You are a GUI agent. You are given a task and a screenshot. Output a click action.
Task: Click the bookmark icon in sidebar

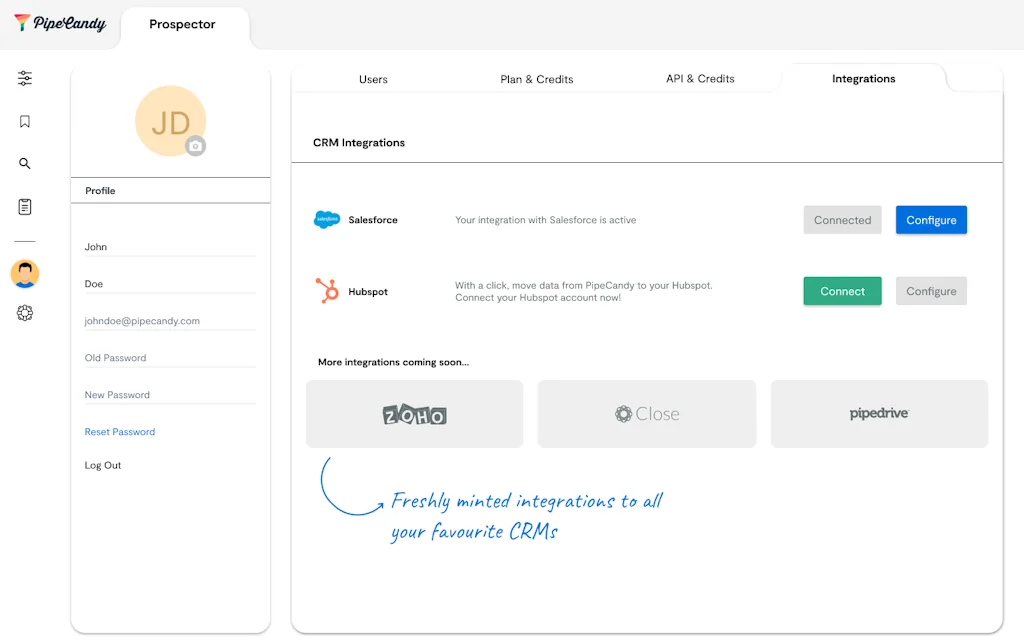(x=25, y=122)
